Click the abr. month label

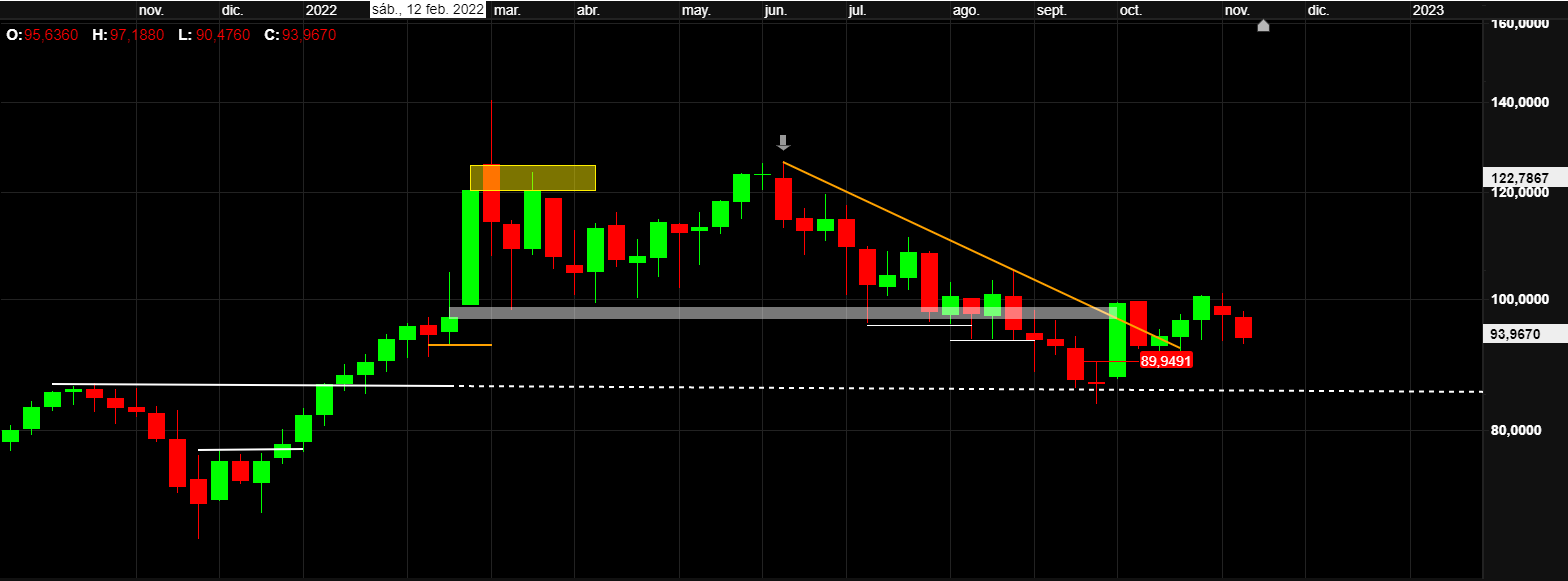pyautogui.click(x=589, y=10)
